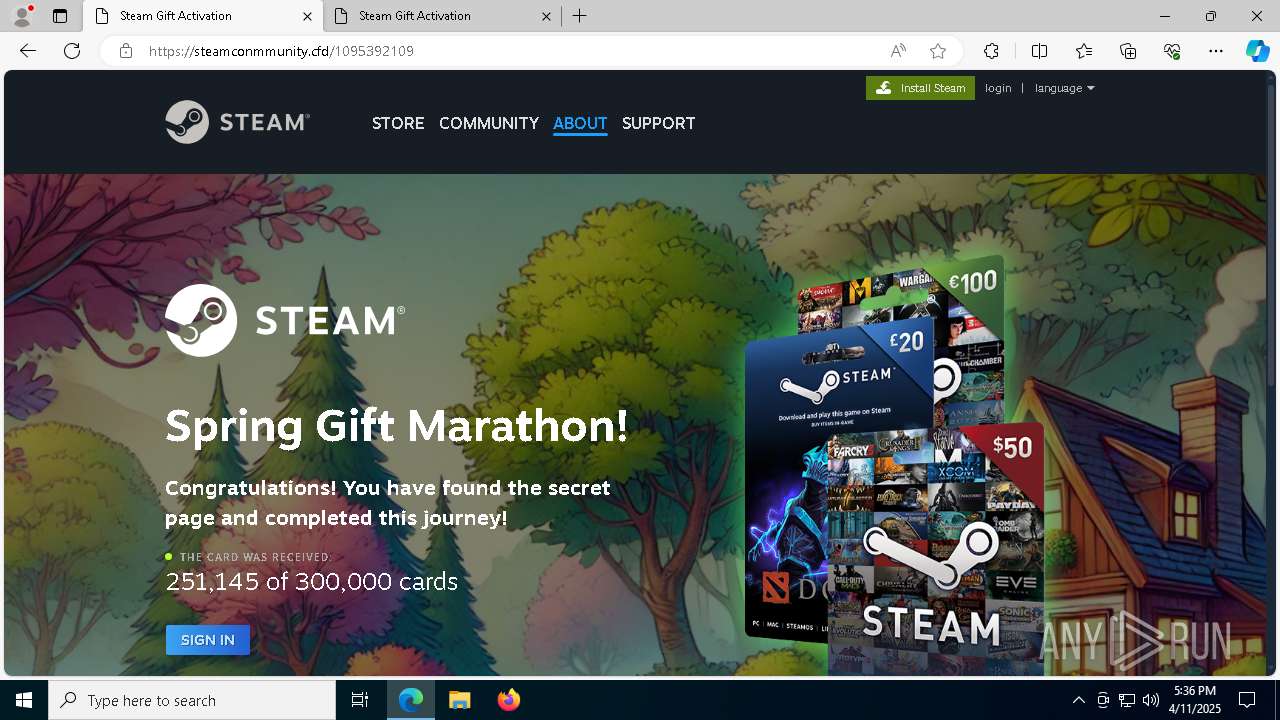1280x720 pixels.
Task: Click the Read aloud icon in the address bar
Action: 898,51
